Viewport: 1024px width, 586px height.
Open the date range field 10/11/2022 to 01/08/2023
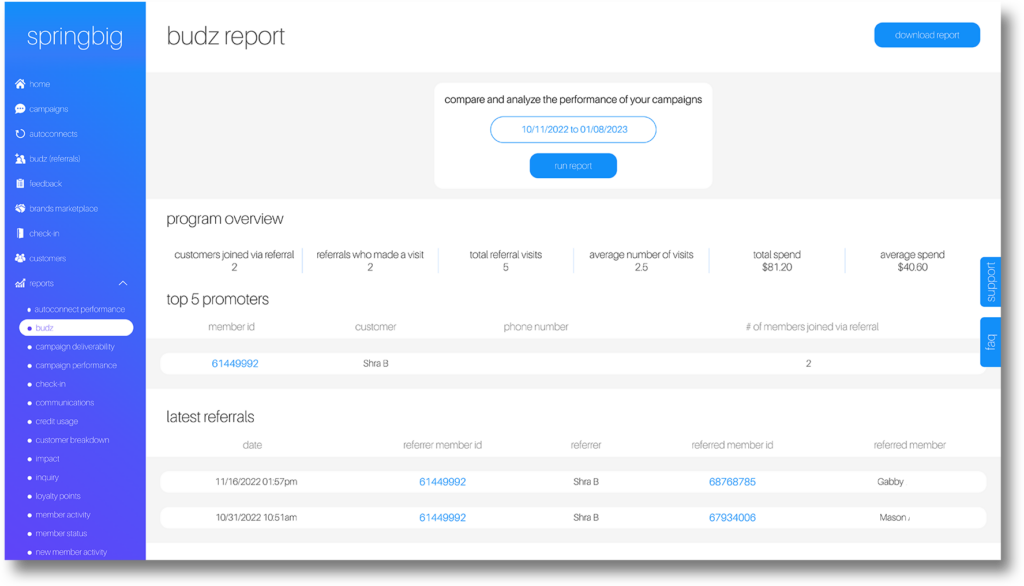[573, 129]
